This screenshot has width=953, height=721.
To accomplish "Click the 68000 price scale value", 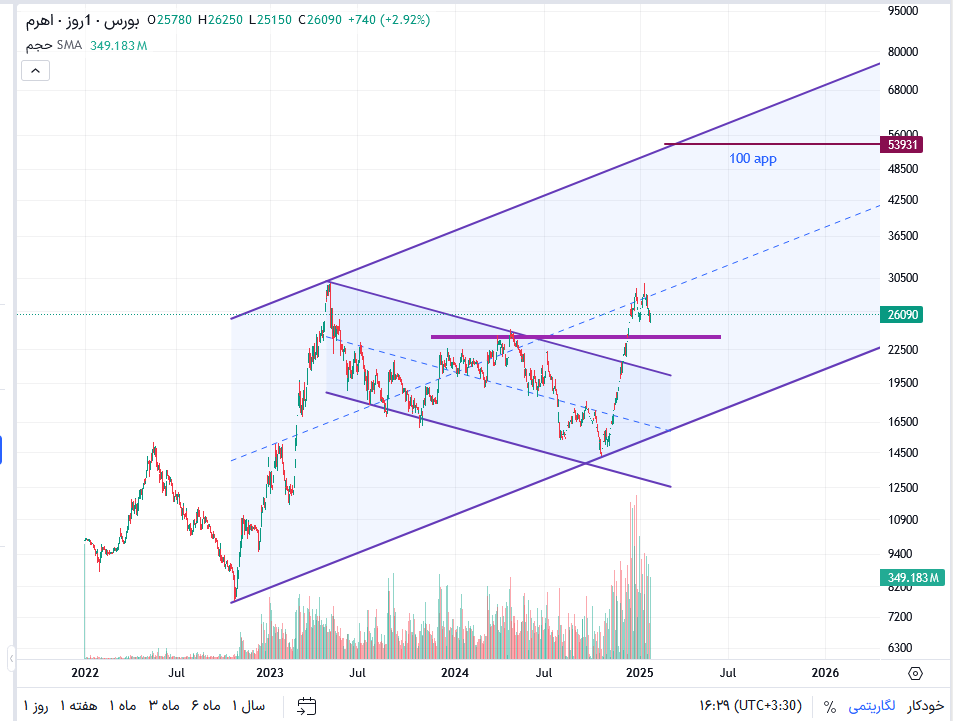I will [x=903, y=90].
